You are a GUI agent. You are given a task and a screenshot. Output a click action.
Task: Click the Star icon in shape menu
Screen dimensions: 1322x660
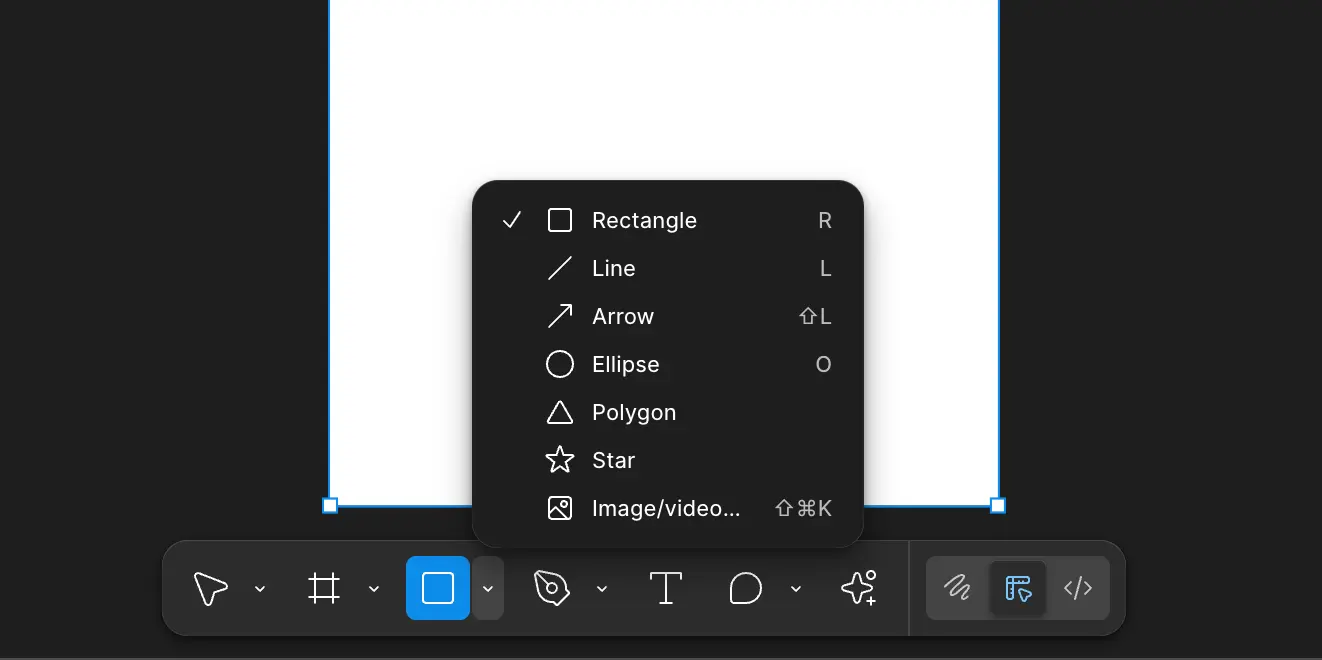pos(560,460)
